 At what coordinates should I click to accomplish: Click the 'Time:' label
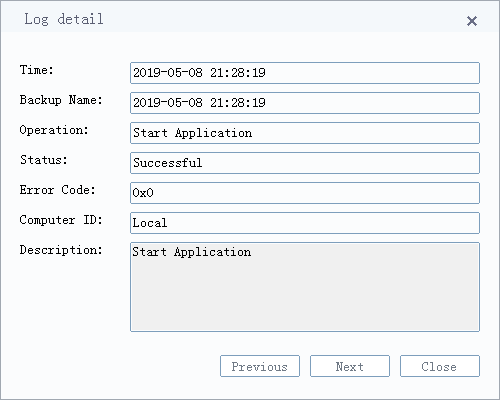[x=37, y=70]
